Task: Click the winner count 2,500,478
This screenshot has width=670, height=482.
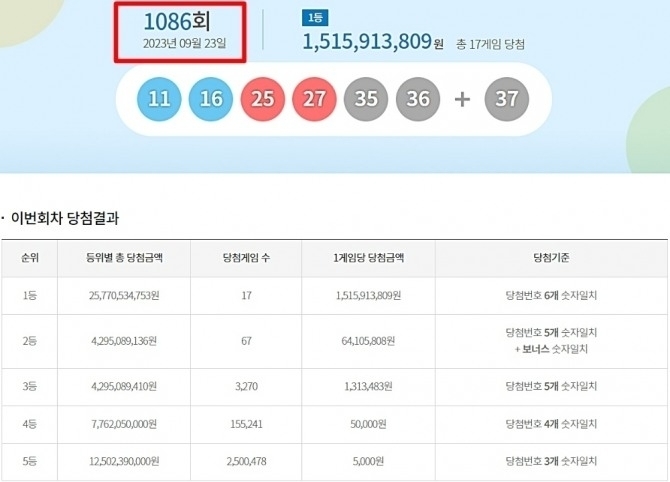Action: 247,461
